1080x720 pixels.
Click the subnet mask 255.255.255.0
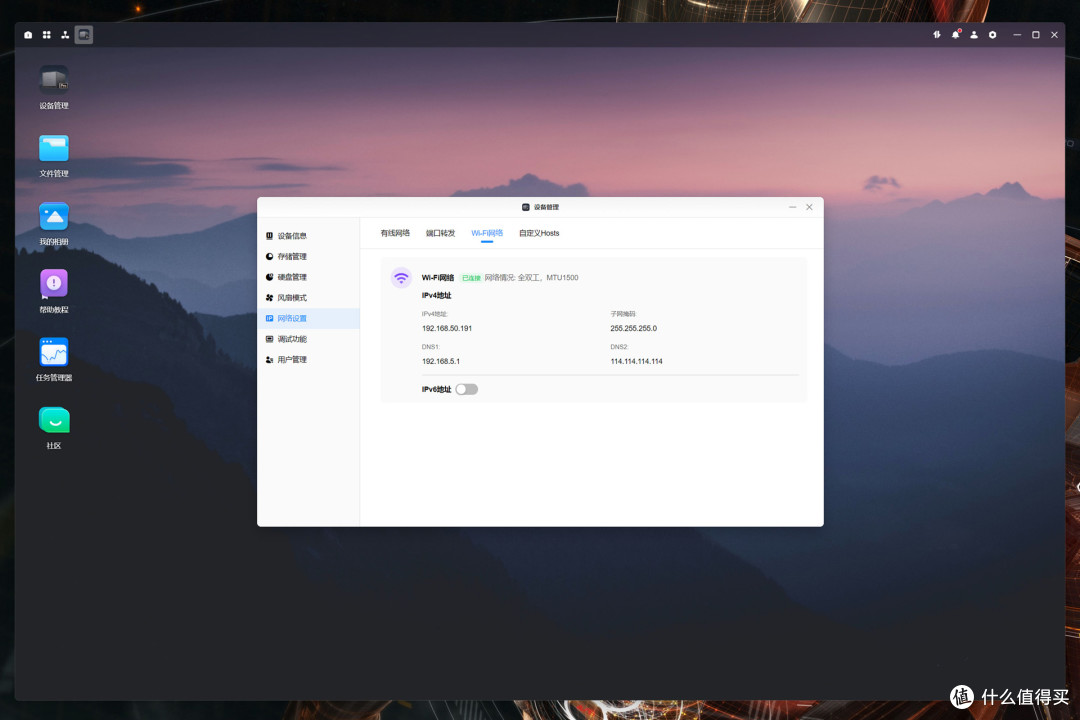[x=634, y=328]
